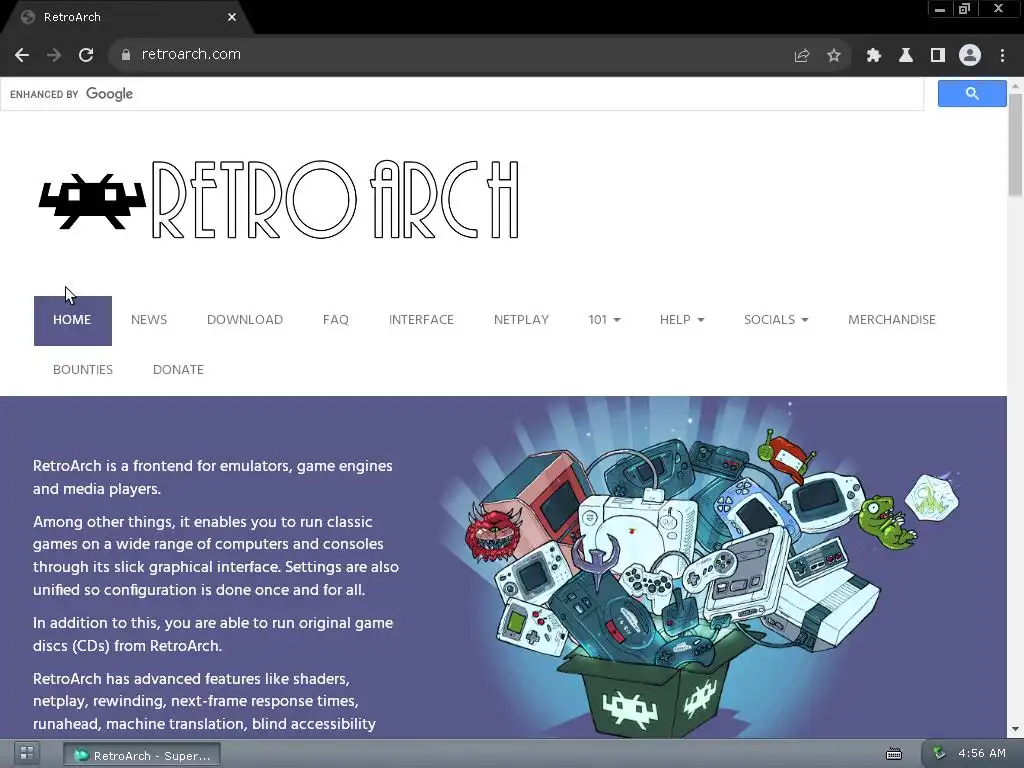This screenshot has height=768, width=1024.
Task: Click the browser forward arrow
Action: pos(54,55)
